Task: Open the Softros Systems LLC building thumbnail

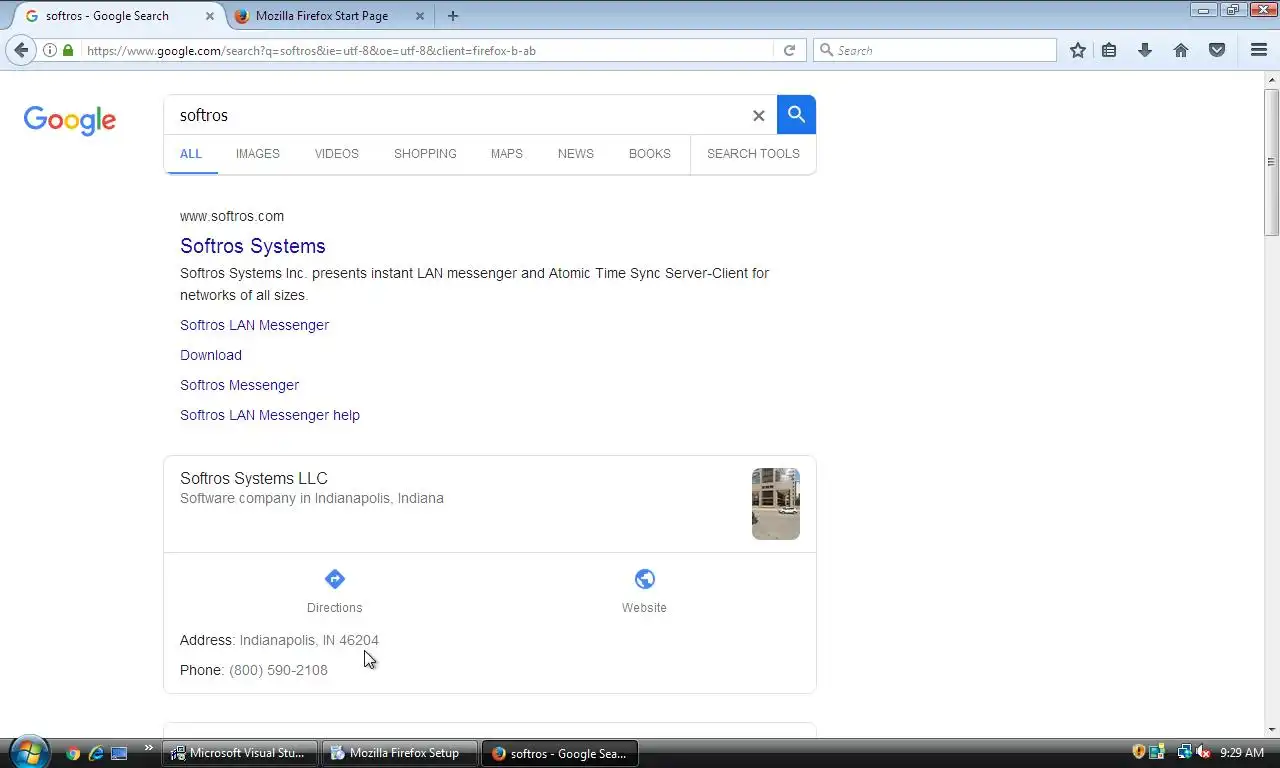Action: (x=776, y=504)
